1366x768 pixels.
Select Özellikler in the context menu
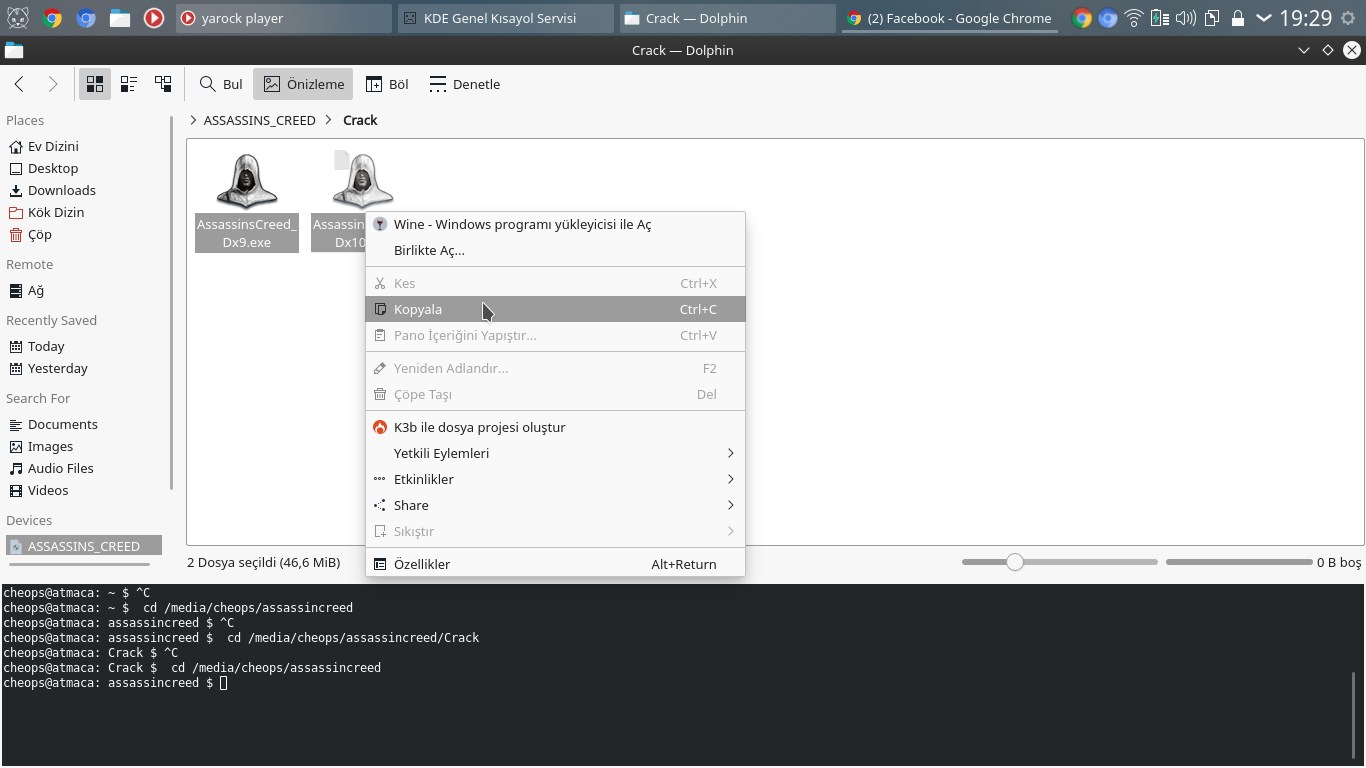click(x=422, y=564)
